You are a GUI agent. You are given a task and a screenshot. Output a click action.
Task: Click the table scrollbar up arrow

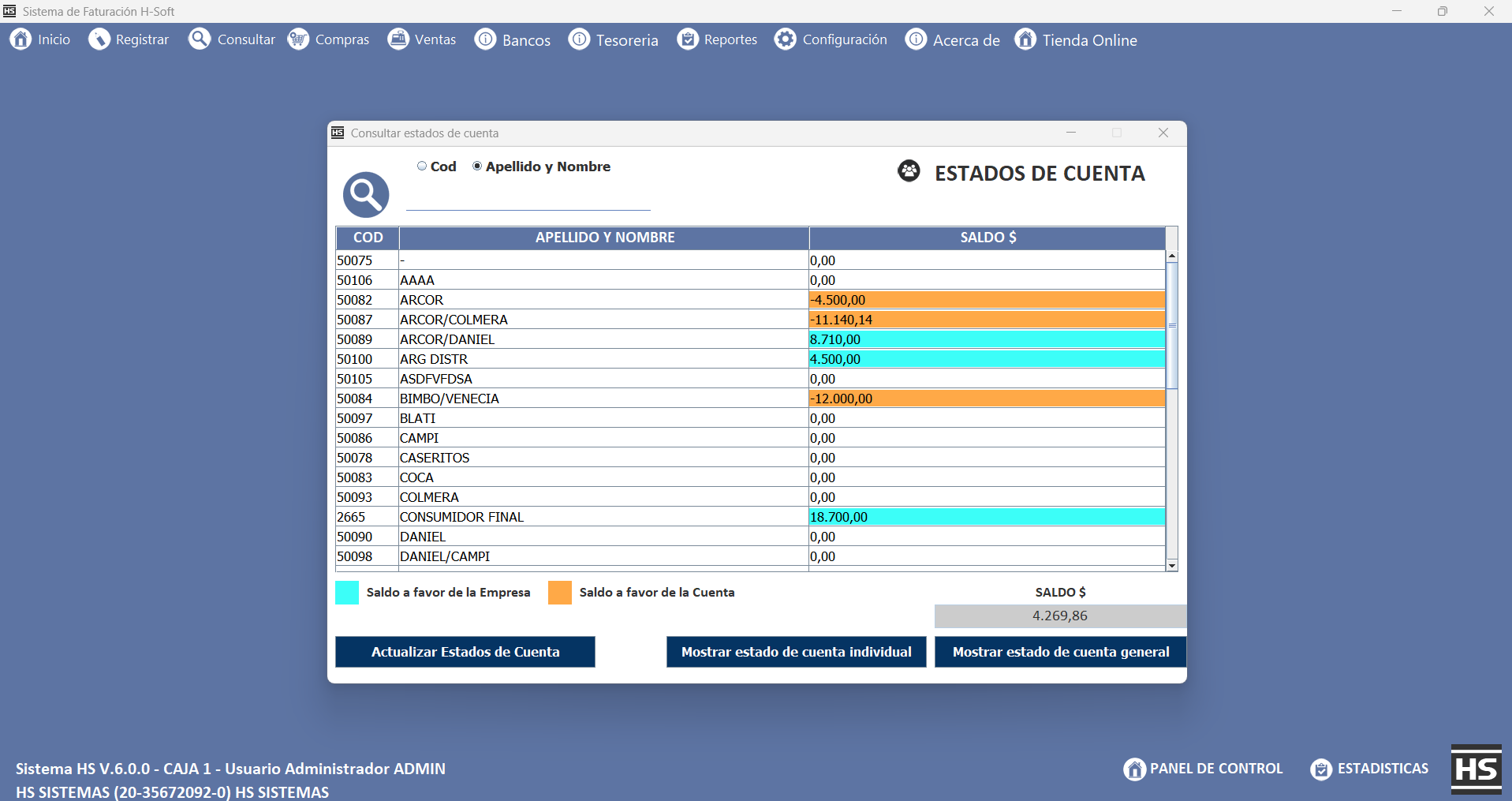tap(1172, 256)
